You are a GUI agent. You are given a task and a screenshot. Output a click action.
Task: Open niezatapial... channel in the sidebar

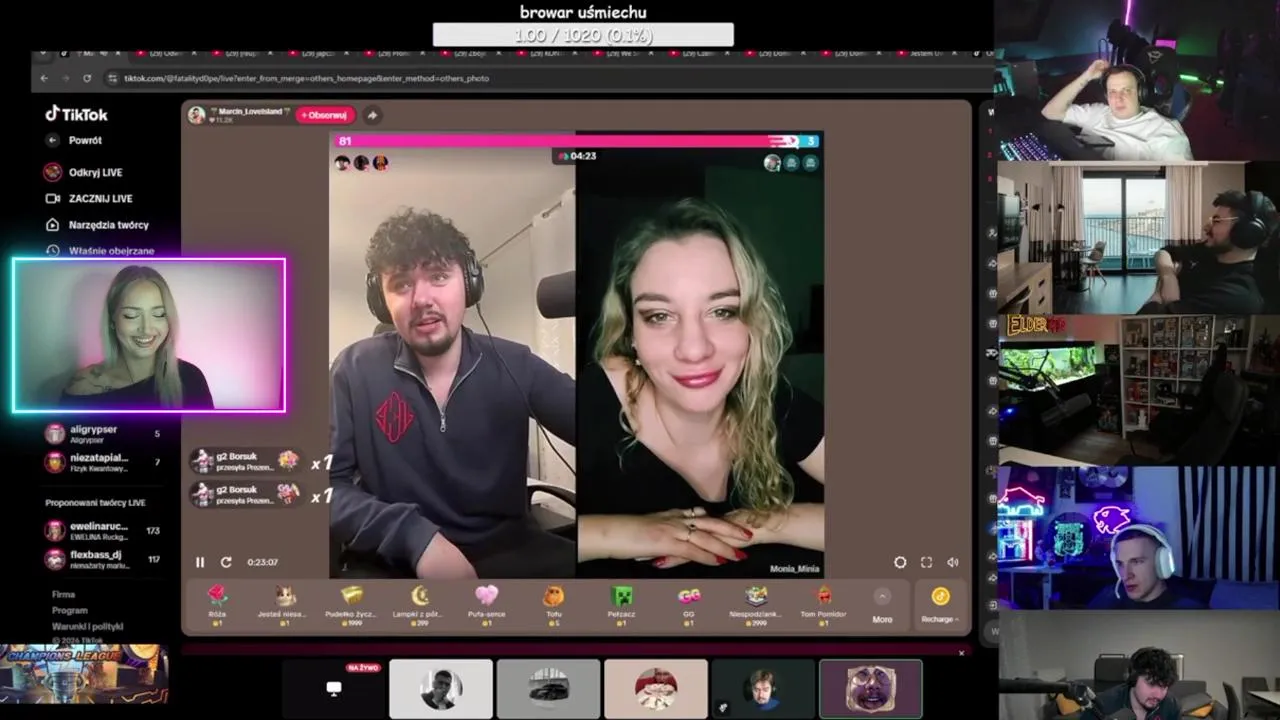tap(102, 462)
